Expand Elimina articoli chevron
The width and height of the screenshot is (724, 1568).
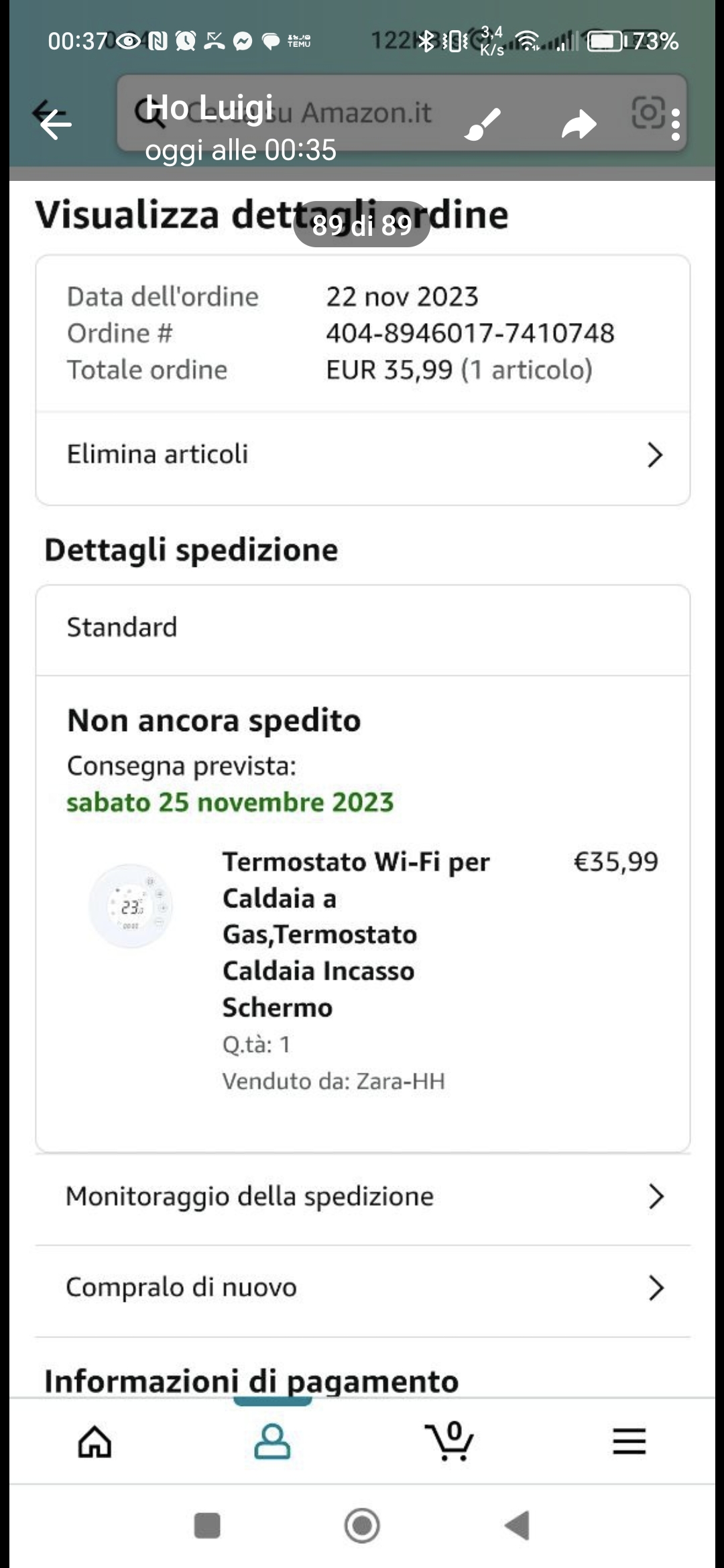pyautogui.click(x=655, y=455)
